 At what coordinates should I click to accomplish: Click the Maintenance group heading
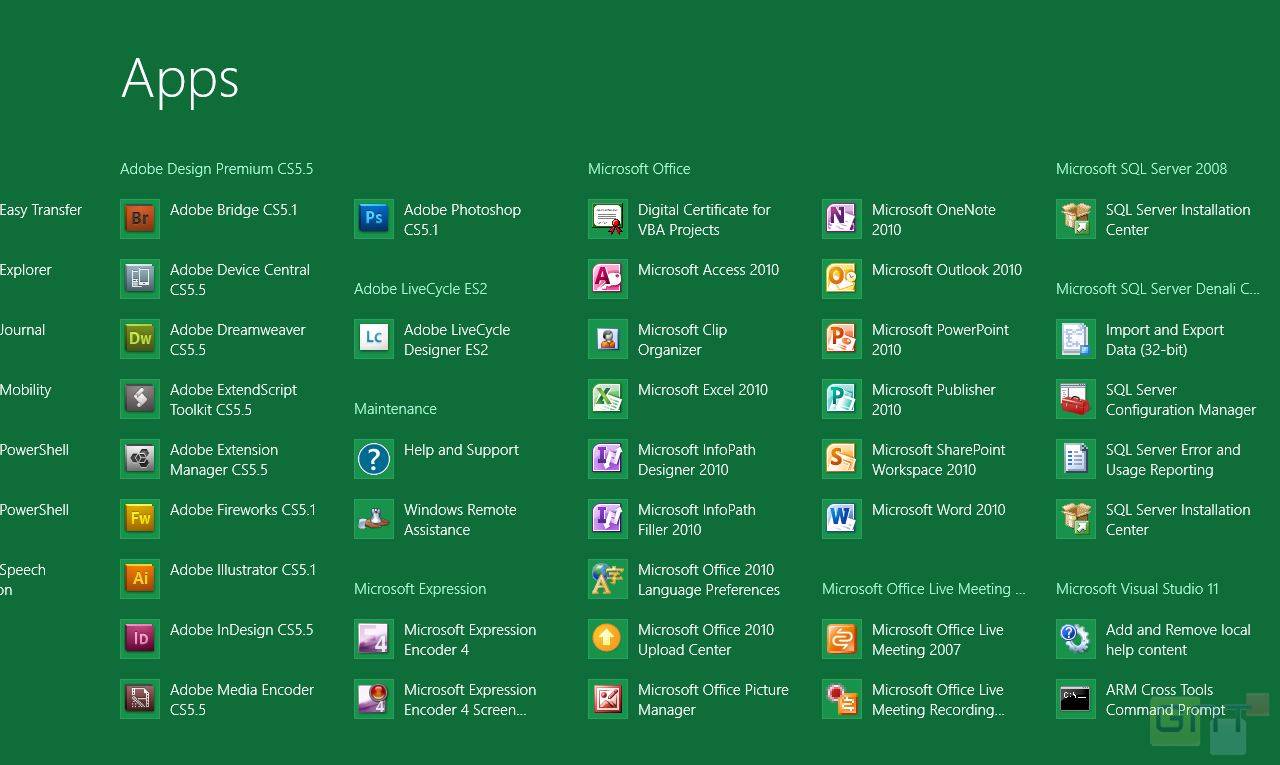pos(395,409)
